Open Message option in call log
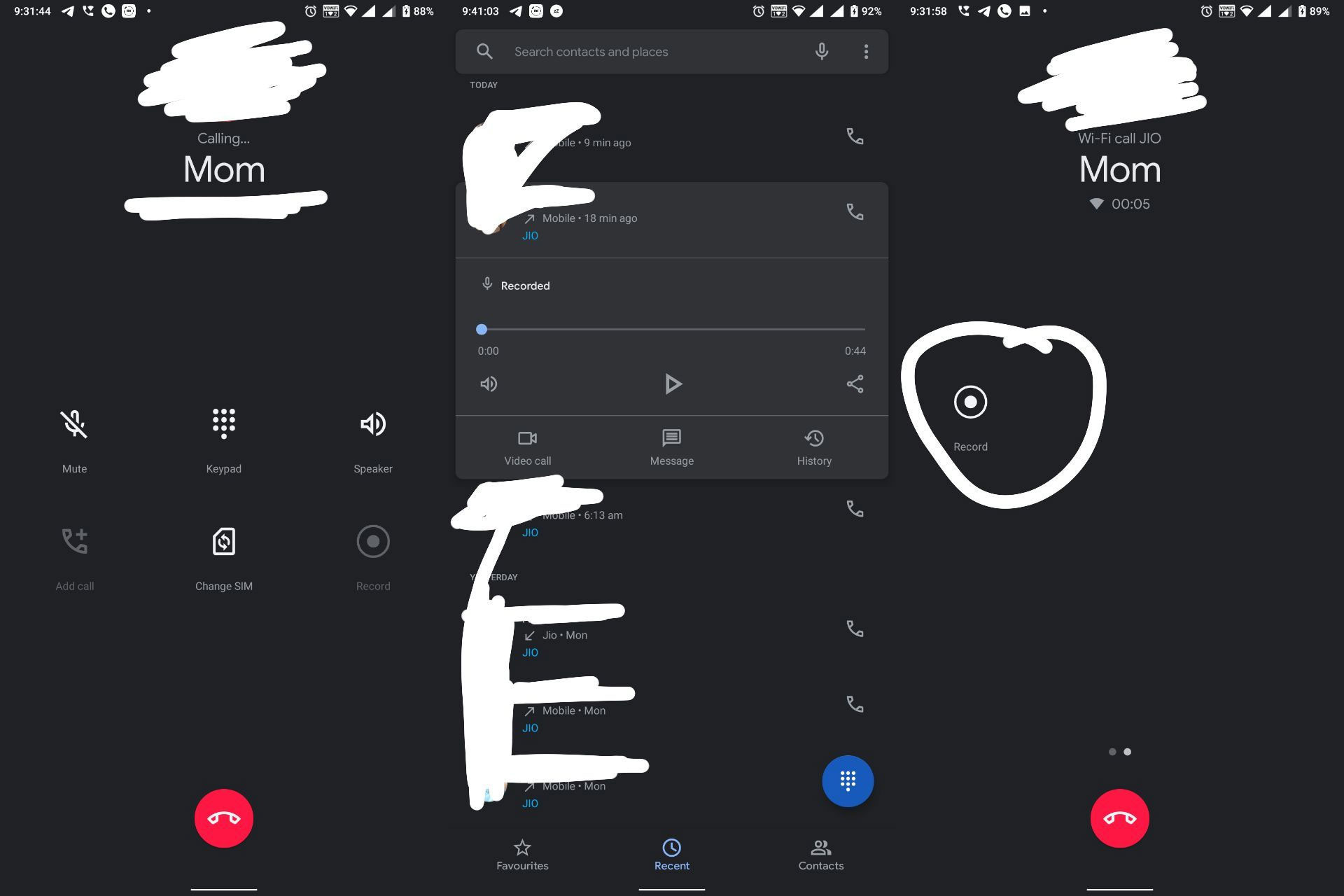This screenshot has height=896, width=1344. 670,447
